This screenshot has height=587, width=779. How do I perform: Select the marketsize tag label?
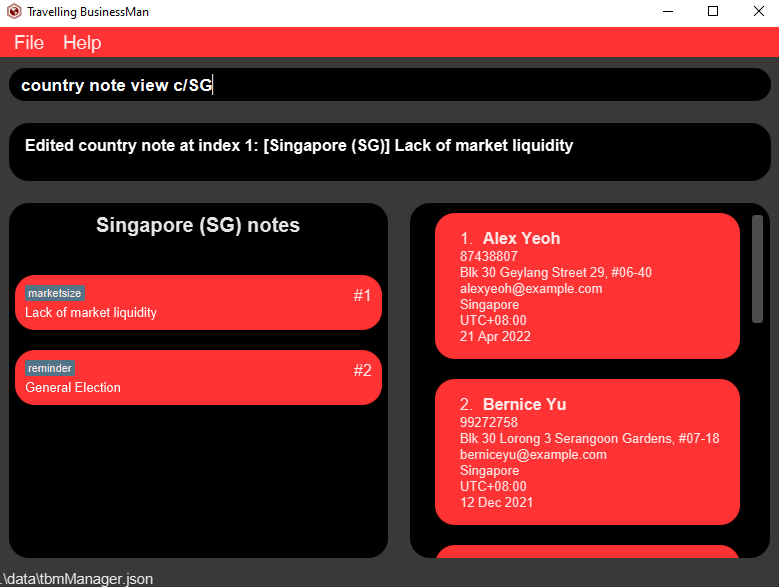55,293
